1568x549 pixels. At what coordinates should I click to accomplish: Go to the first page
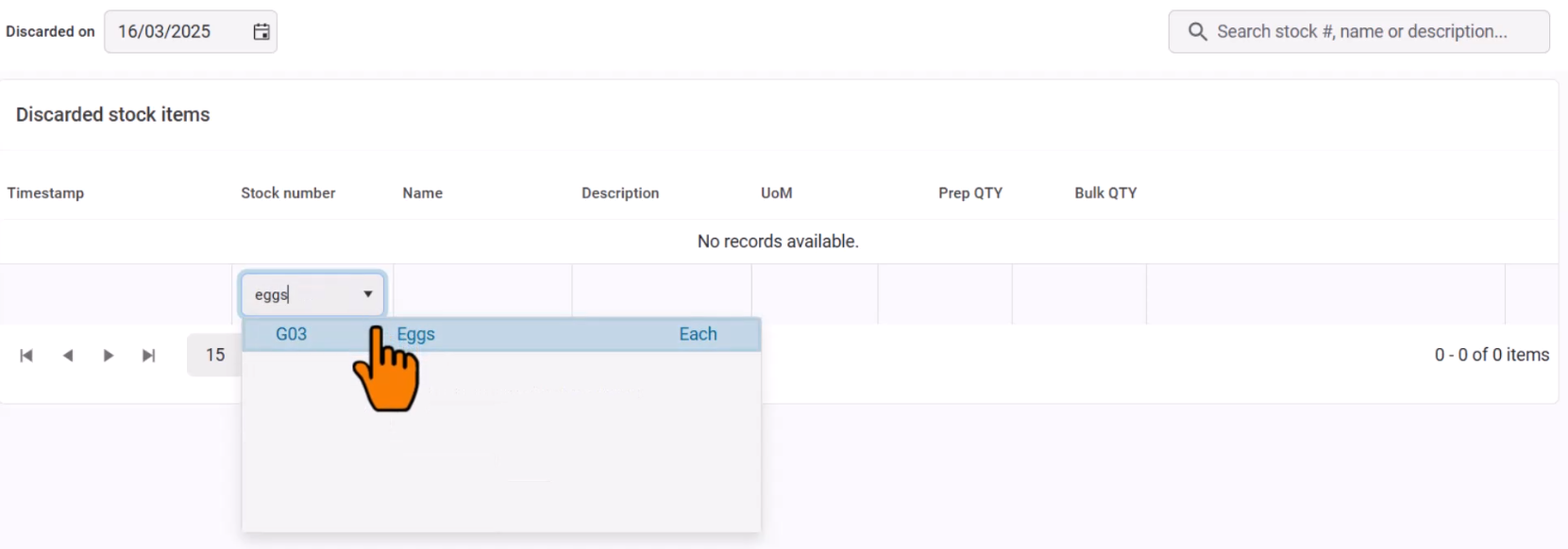click(26, 356)
